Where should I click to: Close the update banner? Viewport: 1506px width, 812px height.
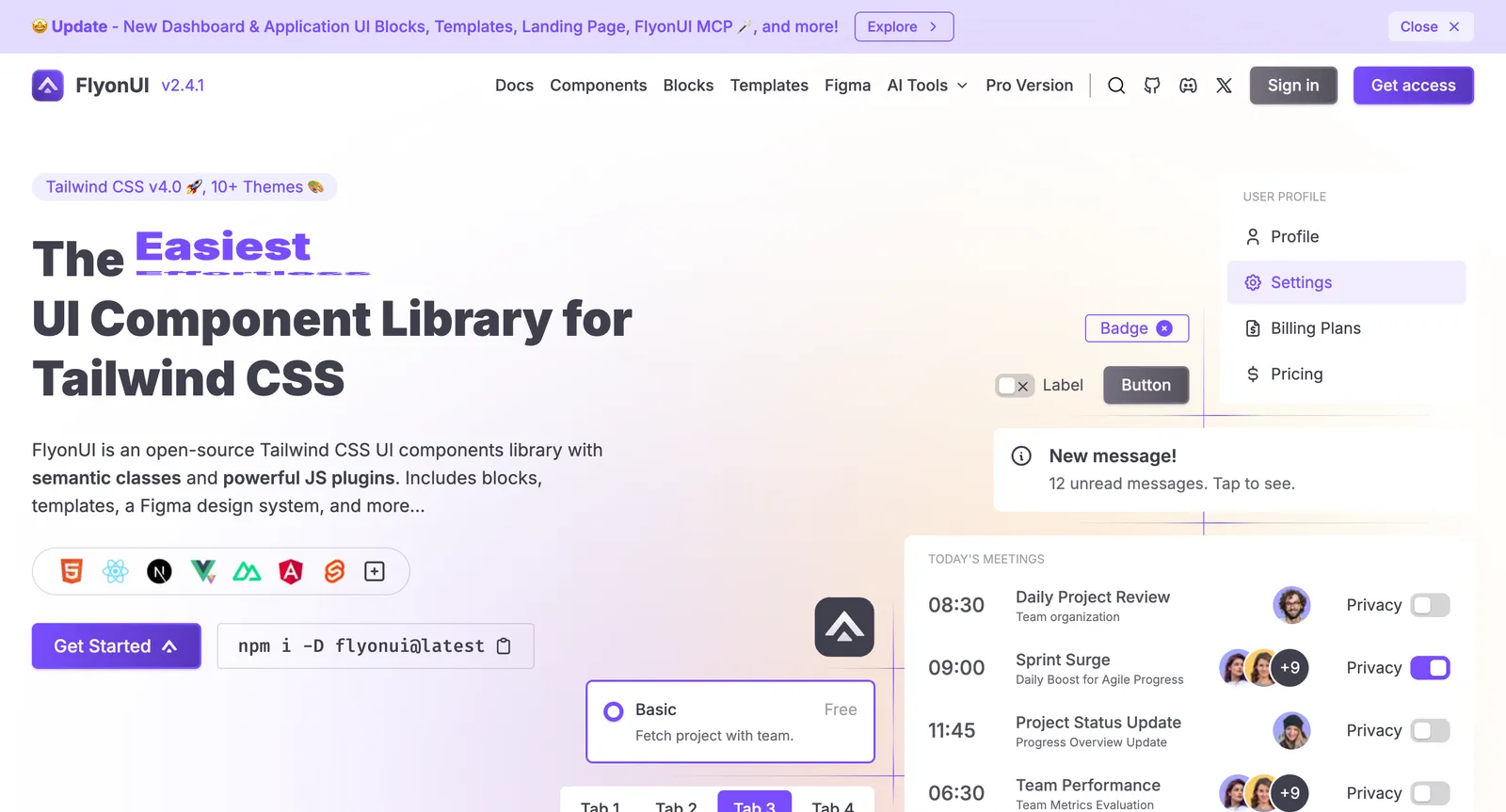pyautogui.click(x=1431, y=26)
